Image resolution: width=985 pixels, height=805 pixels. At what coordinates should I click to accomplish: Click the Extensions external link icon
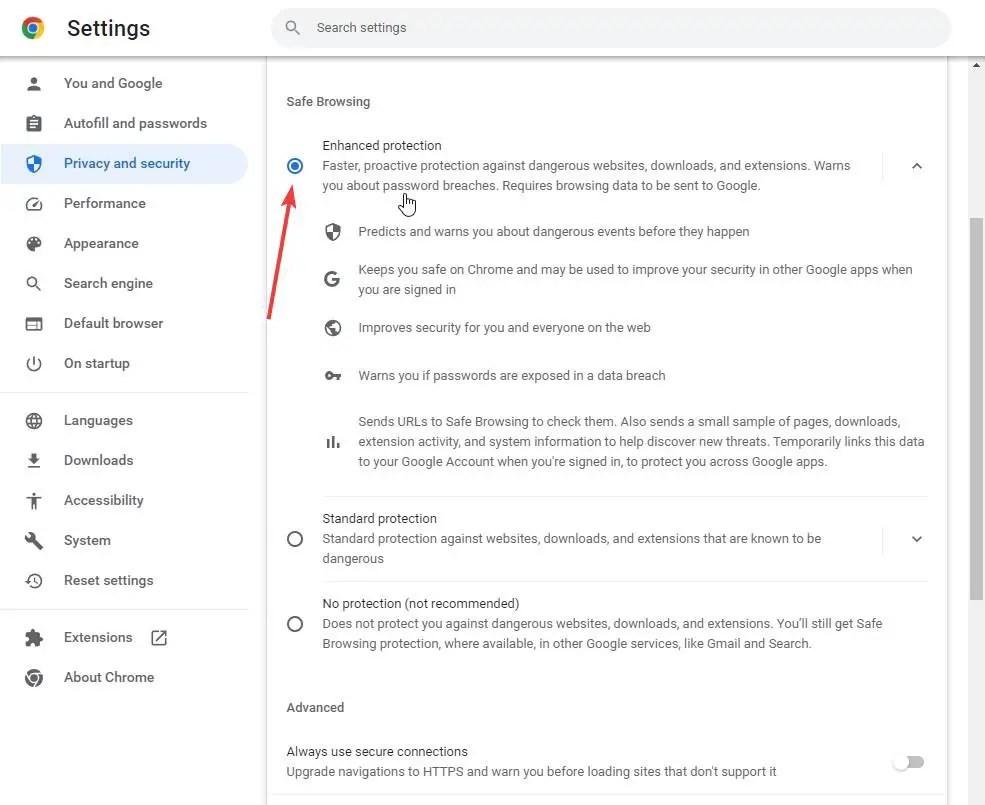pos(159,638)
